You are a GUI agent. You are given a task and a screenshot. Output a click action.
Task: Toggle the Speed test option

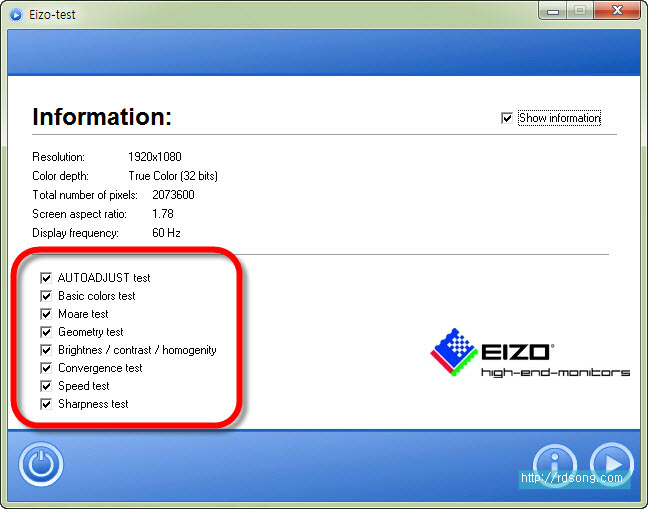click(x=46, y=386)
